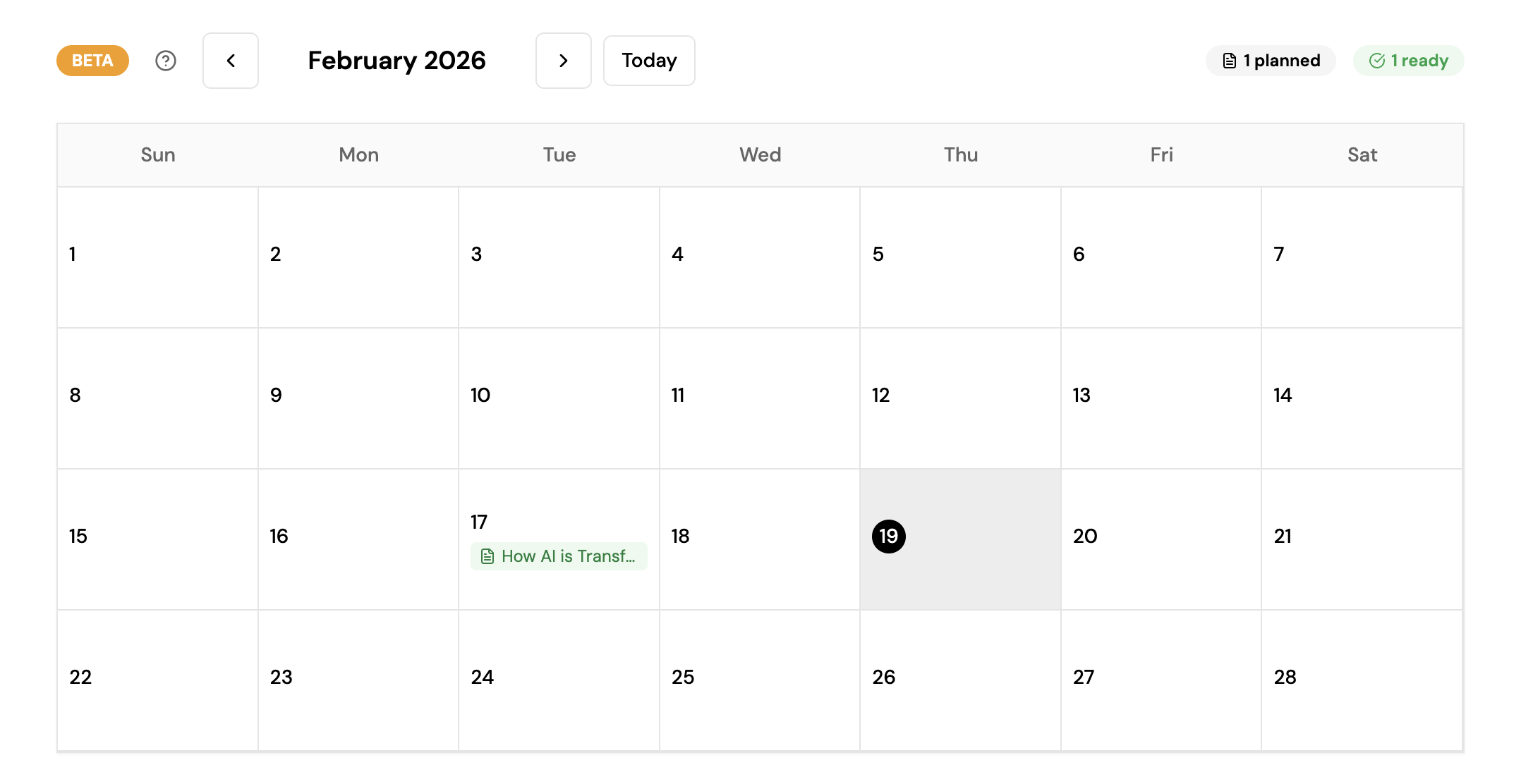
Task: Click the Wed column header
Action: click(760, 155)
